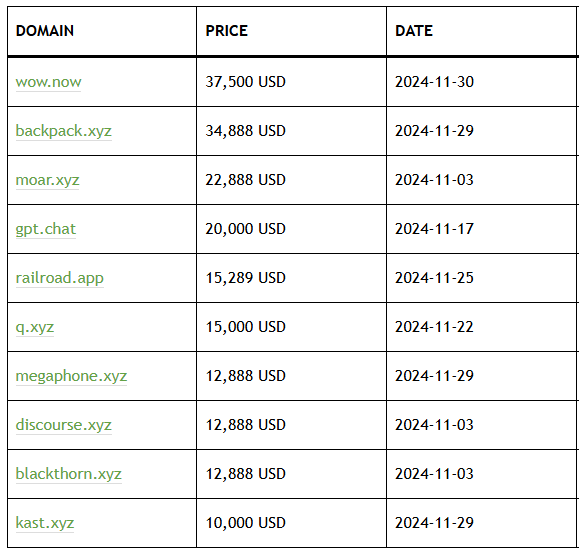Click the moar.xyz link
This screenshot has width=579, height=550.
tap(47, 180)
